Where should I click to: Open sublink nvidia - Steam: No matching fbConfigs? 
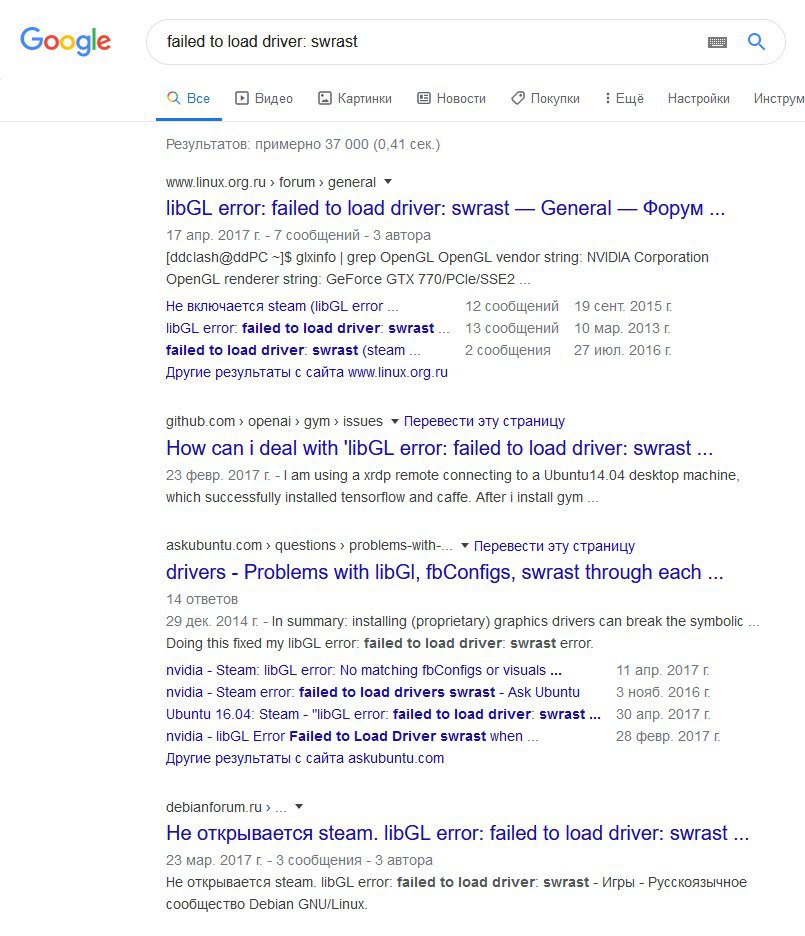pos(363,670)
